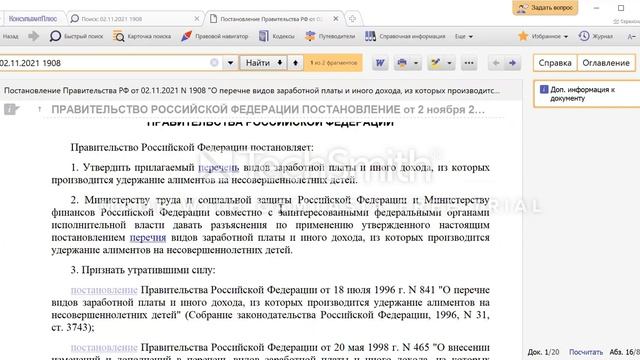Viewport: 640px width, 360px height.
Task: Click 'Док. 1/20' status entry
Action: coord(543,352)
